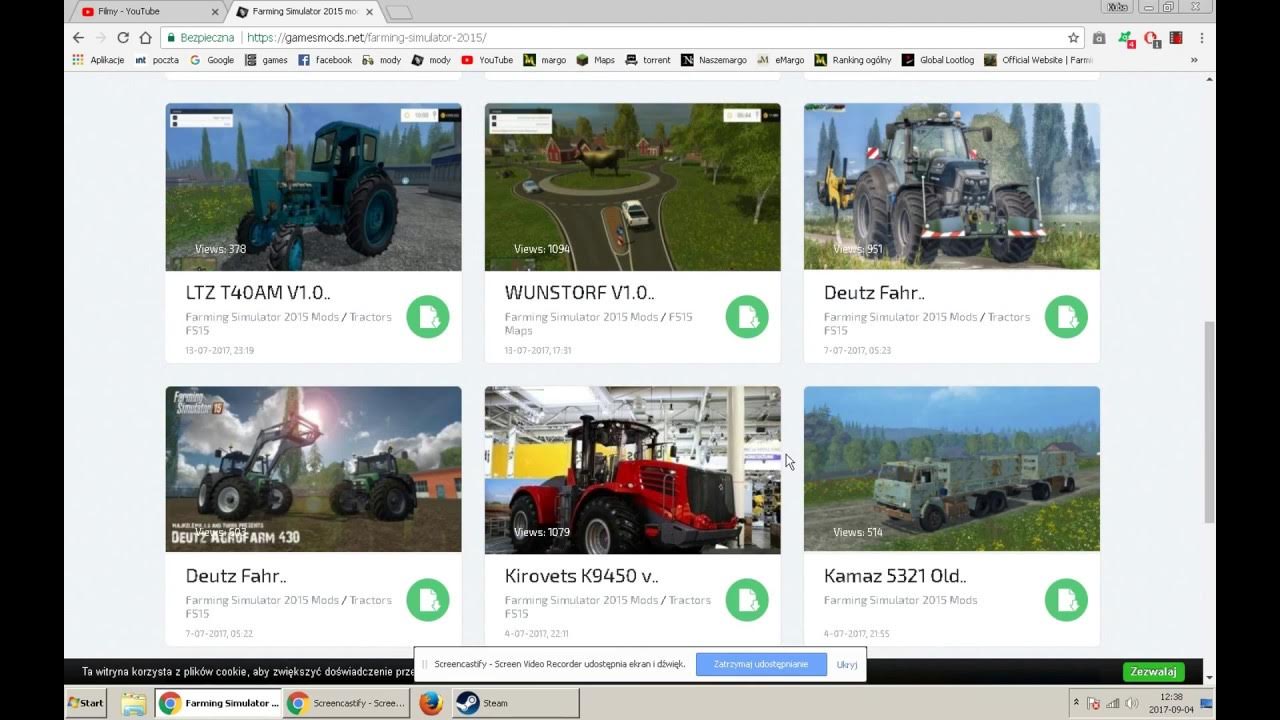
Task: Open the Ranking ogólny bookmark
Action: coord(853,60)
